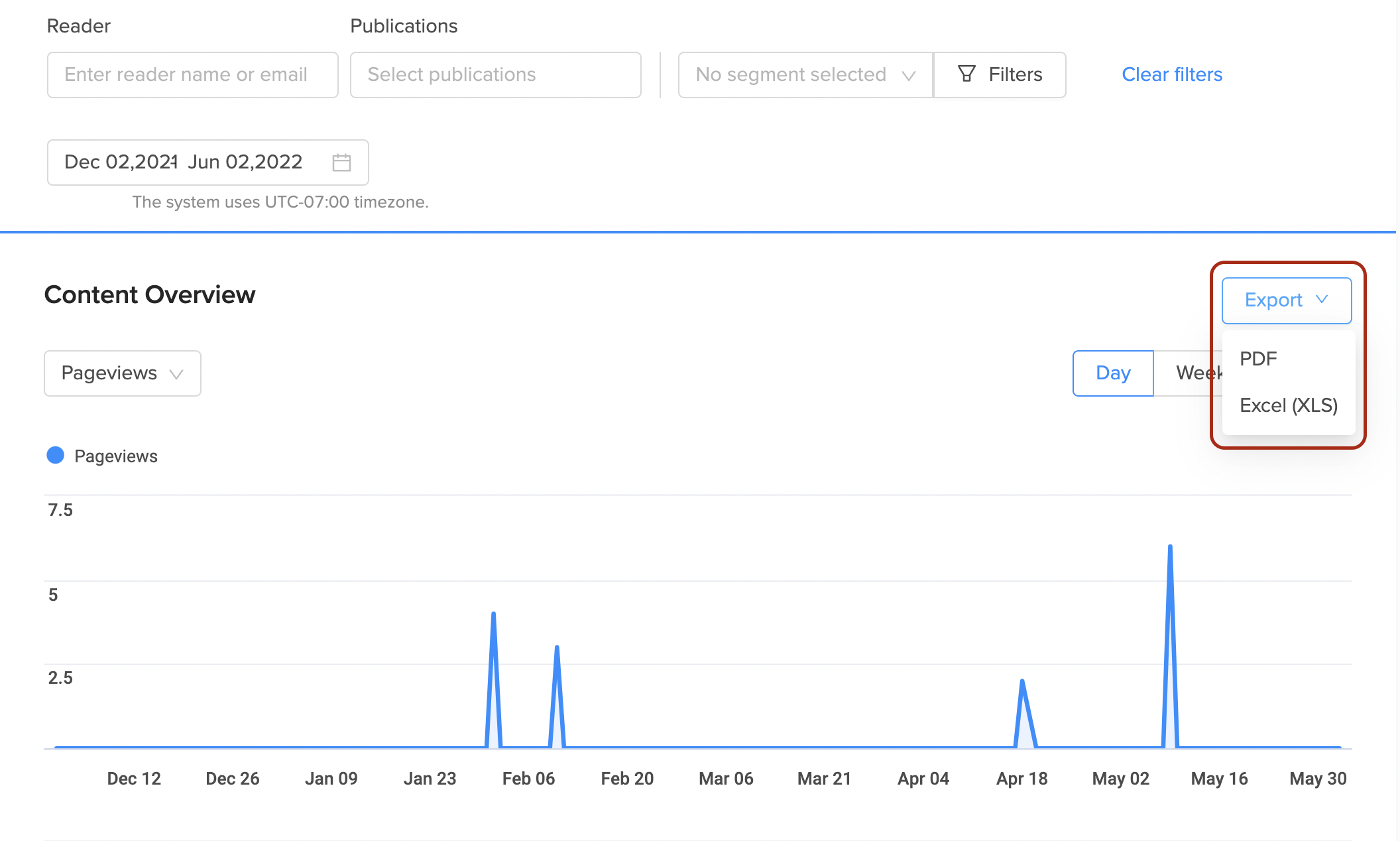The image size is (1400, 841).
Task: Switch chart granularity to Day
Action: (1113, 373)
